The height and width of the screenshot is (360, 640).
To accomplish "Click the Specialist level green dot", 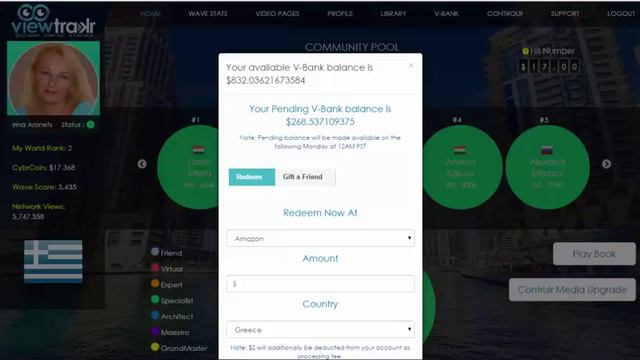I will click(155, 299).
